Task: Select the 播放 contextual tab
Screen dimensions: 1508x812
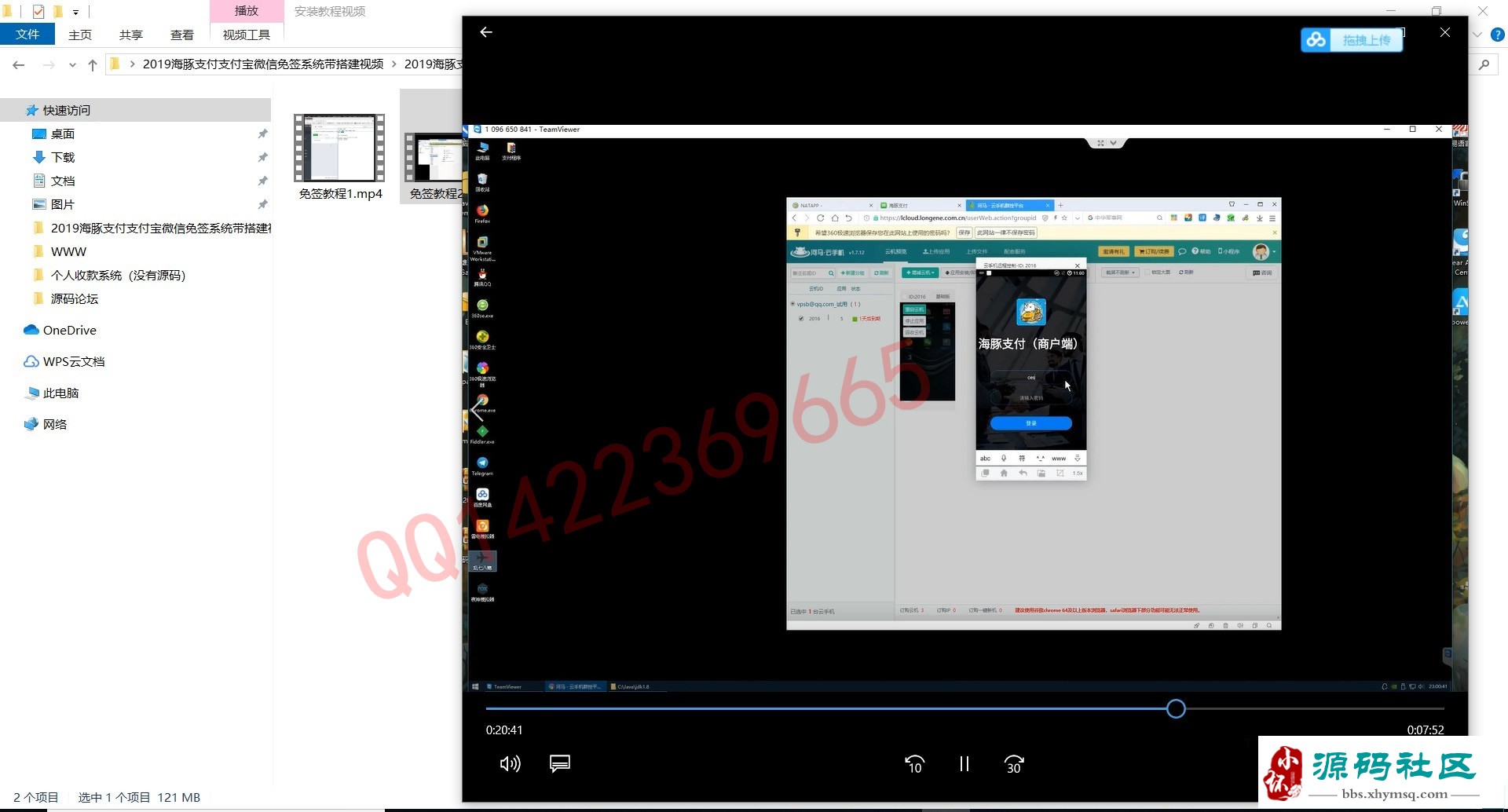Action: coord(247,11)
